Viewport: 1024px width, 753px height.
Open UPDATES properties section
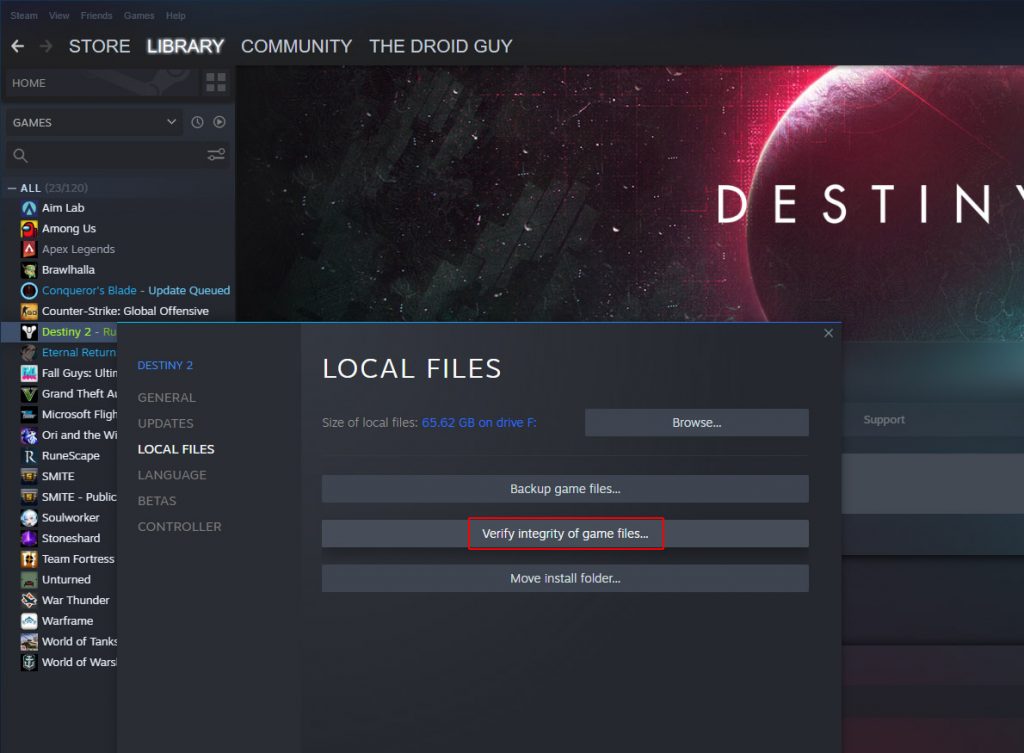[165, 424]
